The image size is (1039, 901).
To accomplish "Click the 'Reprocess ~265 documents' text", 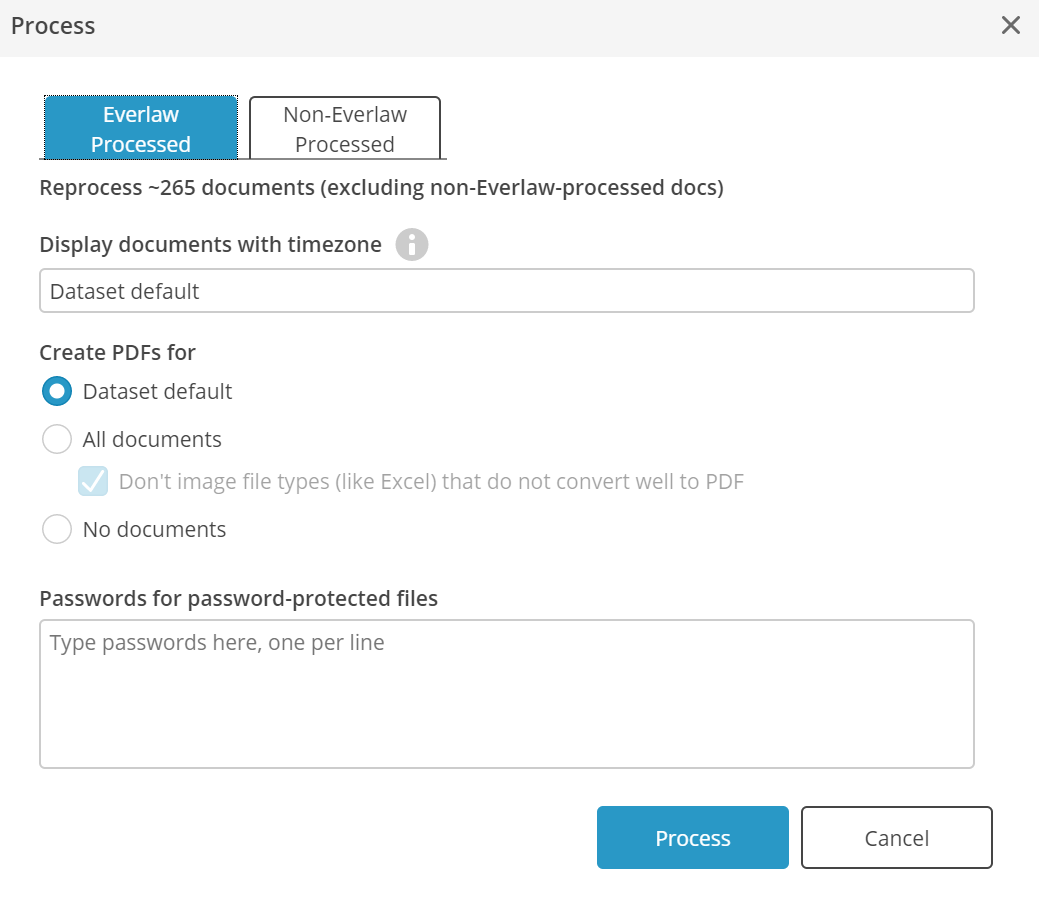I will pyautogui.click(x=176, y=187).
